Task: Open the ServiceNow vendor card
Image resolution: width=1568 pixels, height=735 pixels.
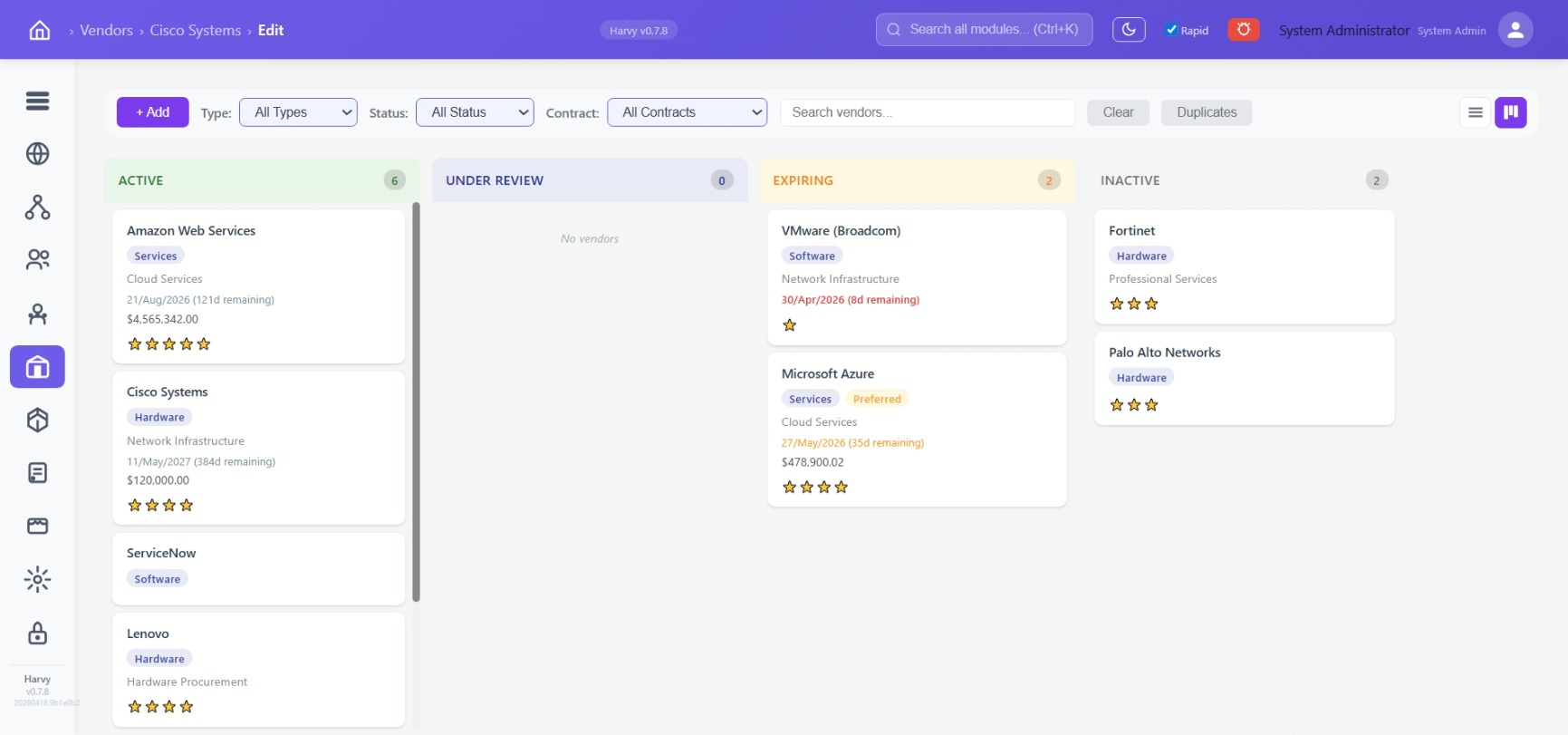Action: (x=258, y=568)
